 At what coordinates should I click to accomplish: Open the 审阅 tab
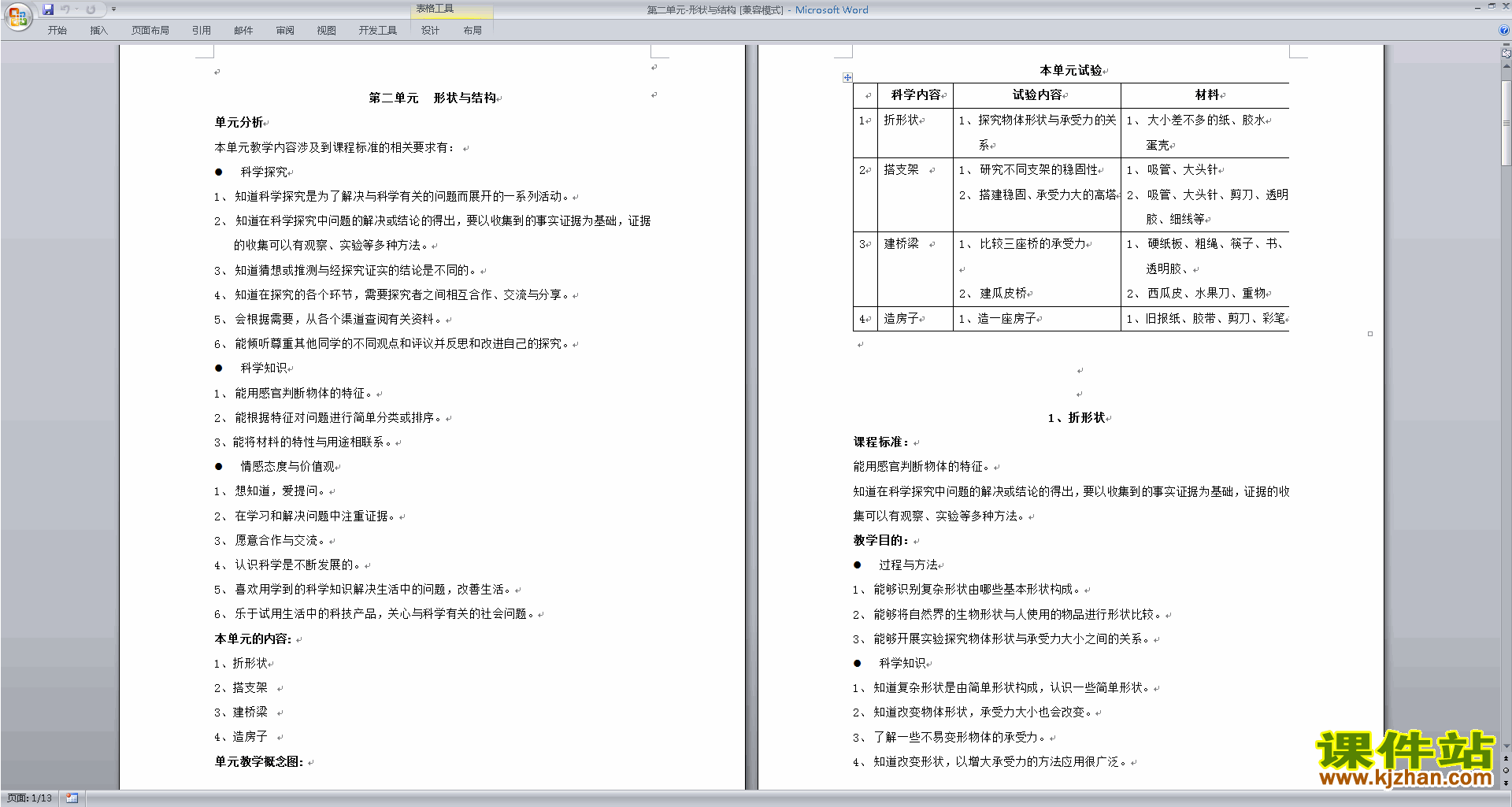(285, 30)
